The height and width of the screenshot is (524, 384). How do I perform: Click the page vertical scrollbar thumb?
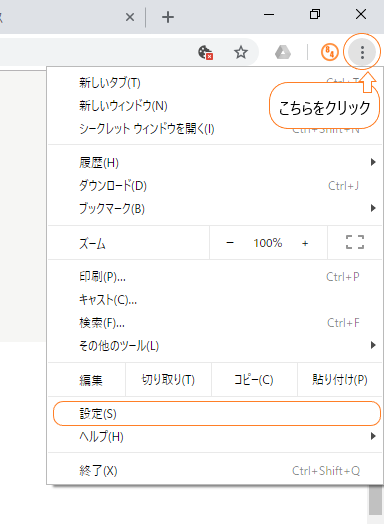tap(376, 500)
